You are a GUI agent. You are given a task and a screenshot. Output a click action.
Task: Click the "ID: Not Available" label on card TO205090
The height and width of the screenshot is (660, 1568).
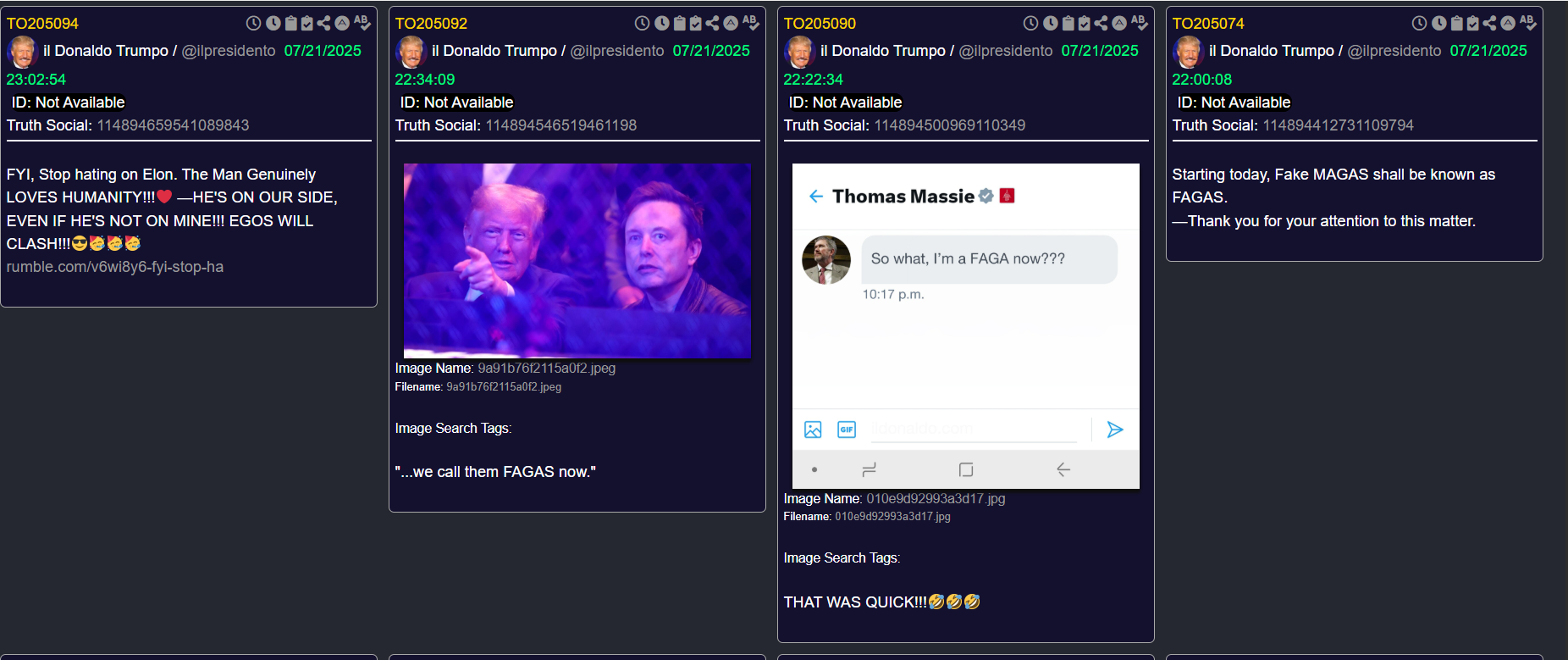[x=845, y=103]
